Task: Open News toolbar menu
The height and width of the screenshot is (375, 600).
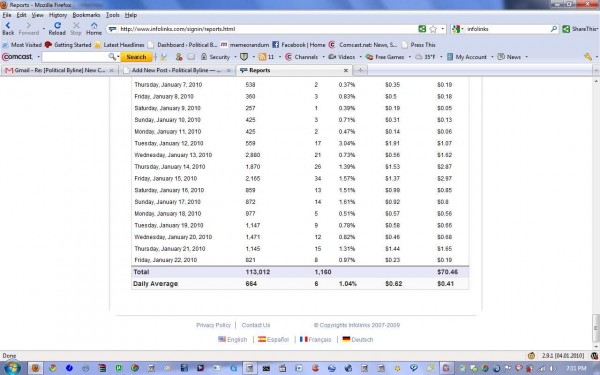Action: [512, 57]
